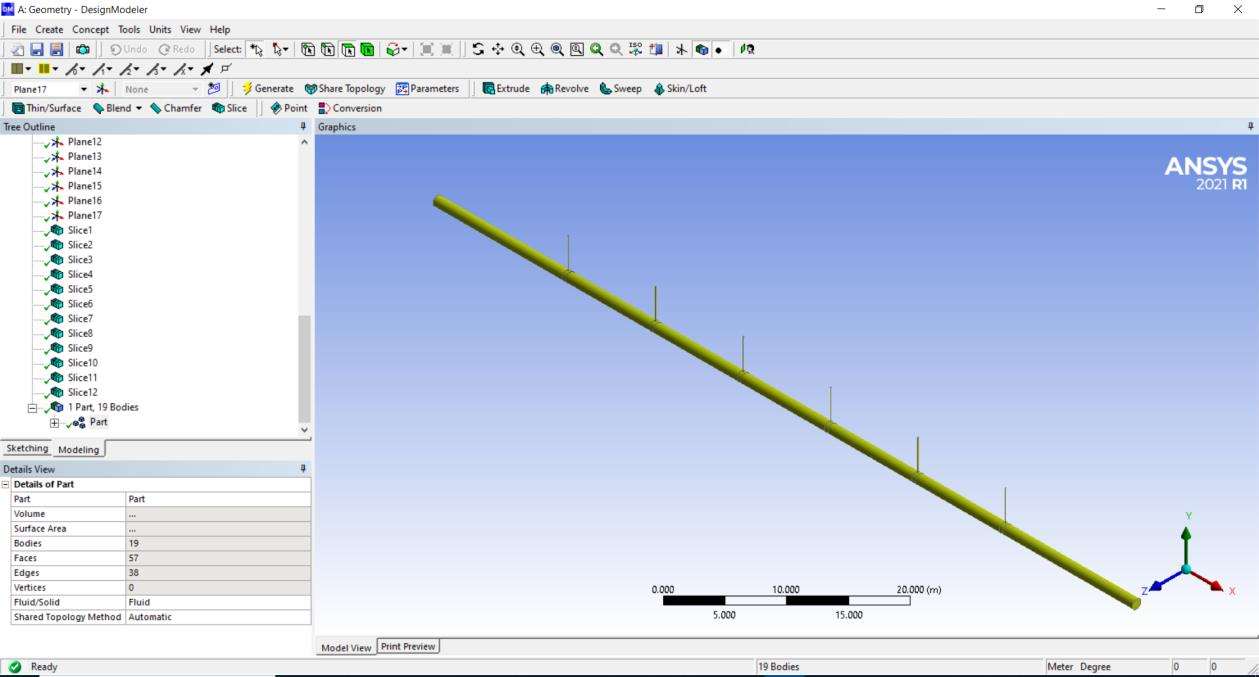
Task: Click the New file icon
Action: coord(18,49)
